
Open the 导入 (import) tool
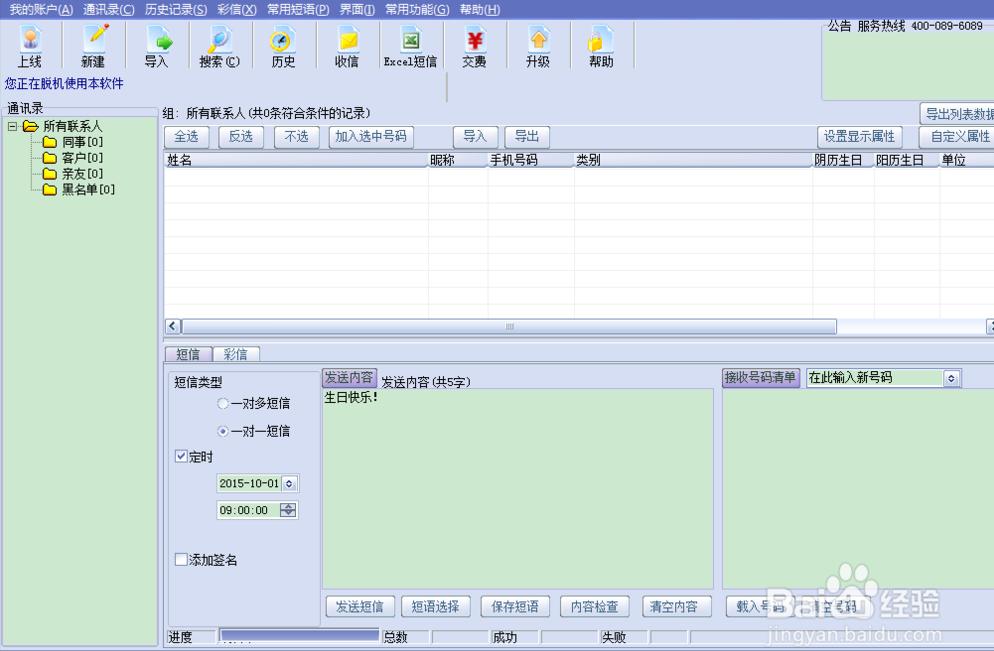[157, 44]
